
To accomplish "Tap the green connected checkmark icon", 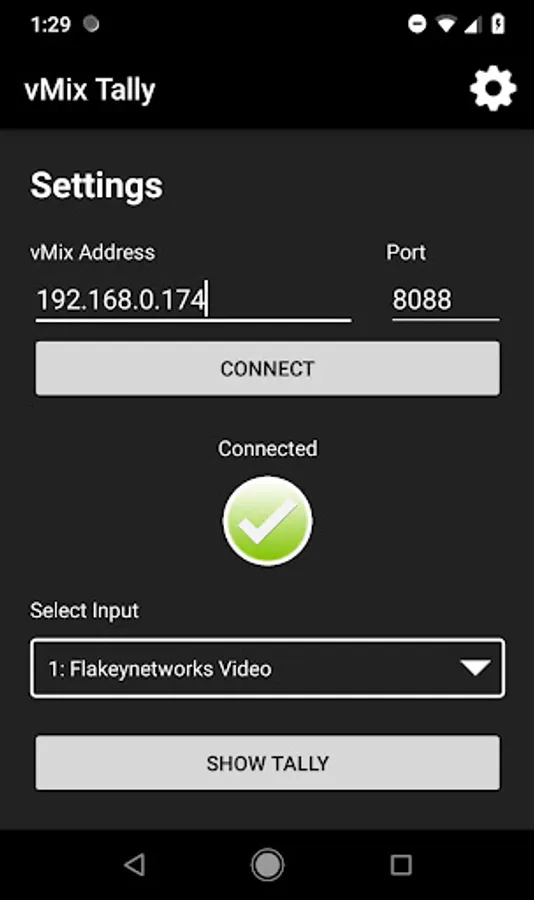I will [x=268, y=521].
